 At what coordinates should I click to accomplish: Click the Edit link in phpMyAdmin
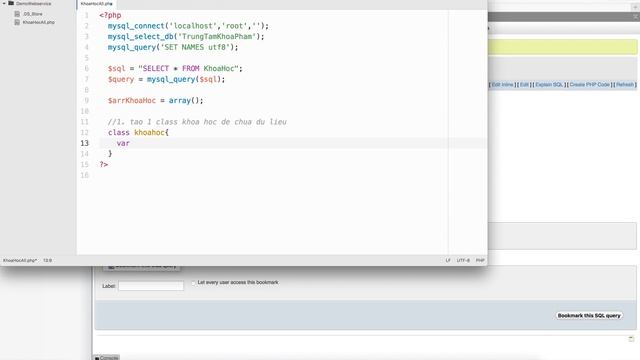(x=524, y=85)
